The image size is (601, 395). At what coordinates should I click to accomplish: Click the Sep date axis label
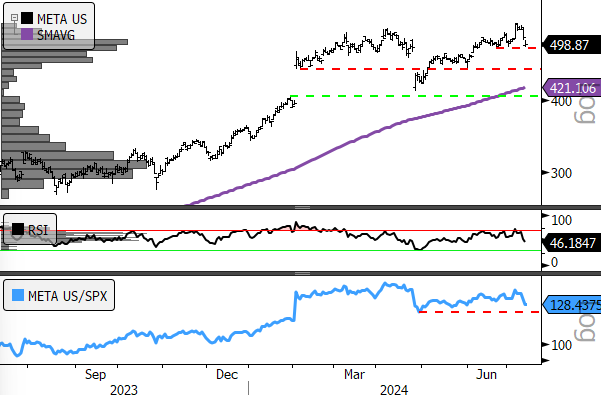point(95,374)
